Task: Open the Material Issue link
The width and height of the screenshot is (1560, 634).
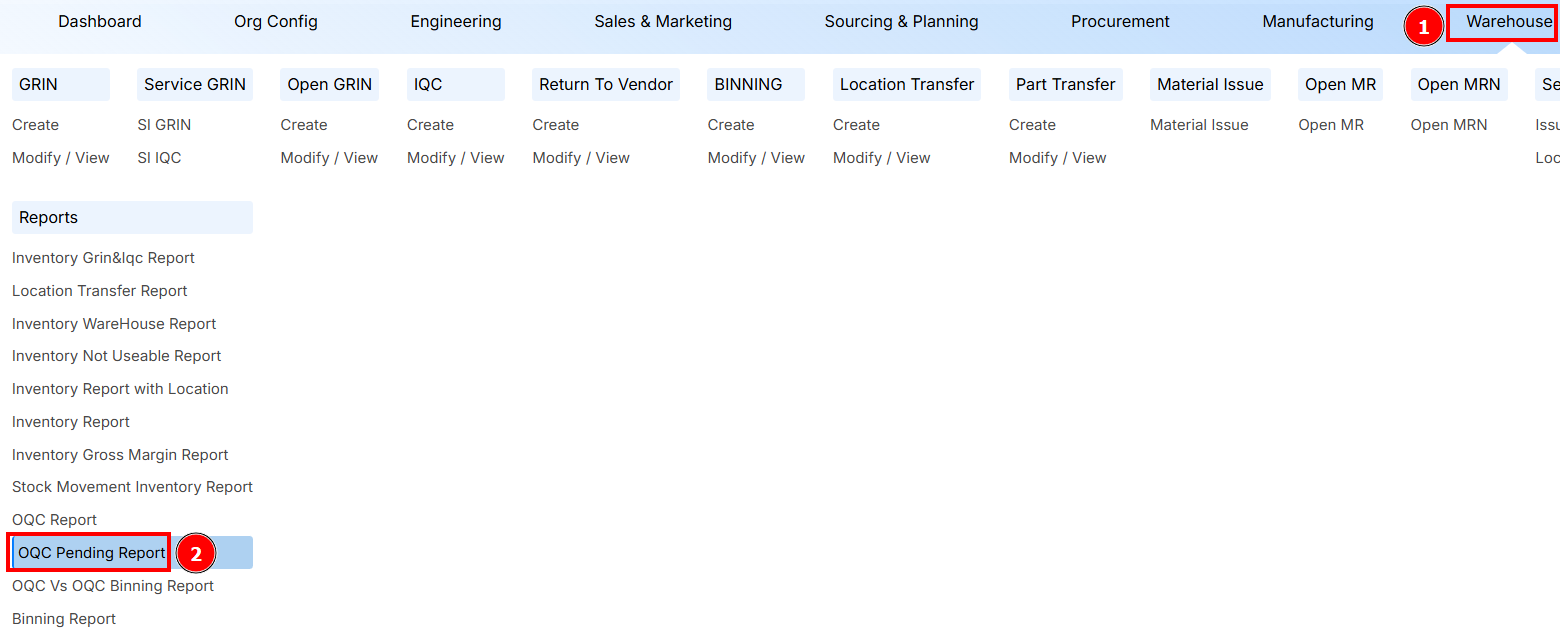Action: tap(1199, 124)
